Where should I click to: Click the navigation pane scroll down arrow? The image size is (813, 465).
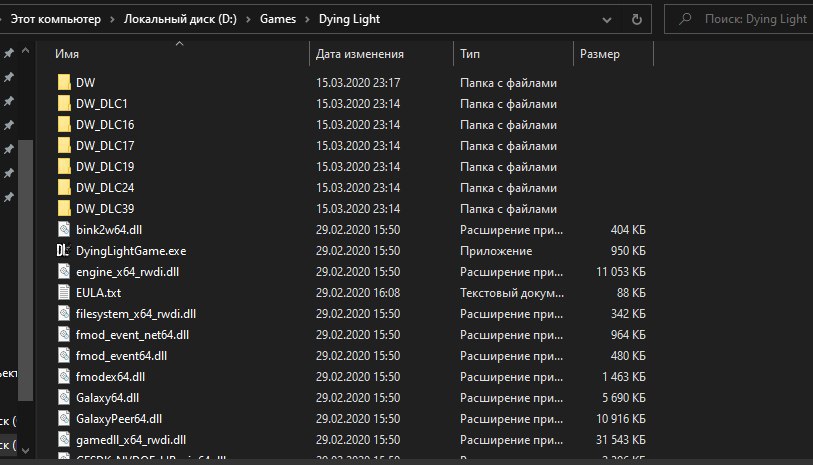(25, 451)
